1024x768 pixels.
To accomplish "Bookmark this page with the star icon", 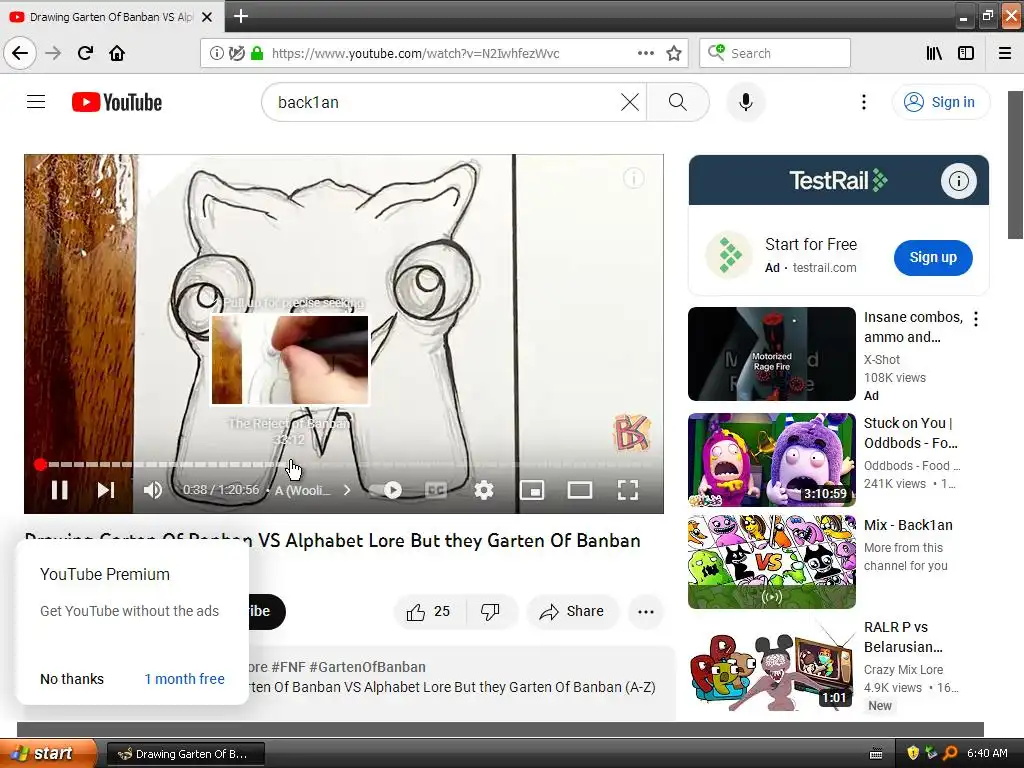I will [674, 53].
